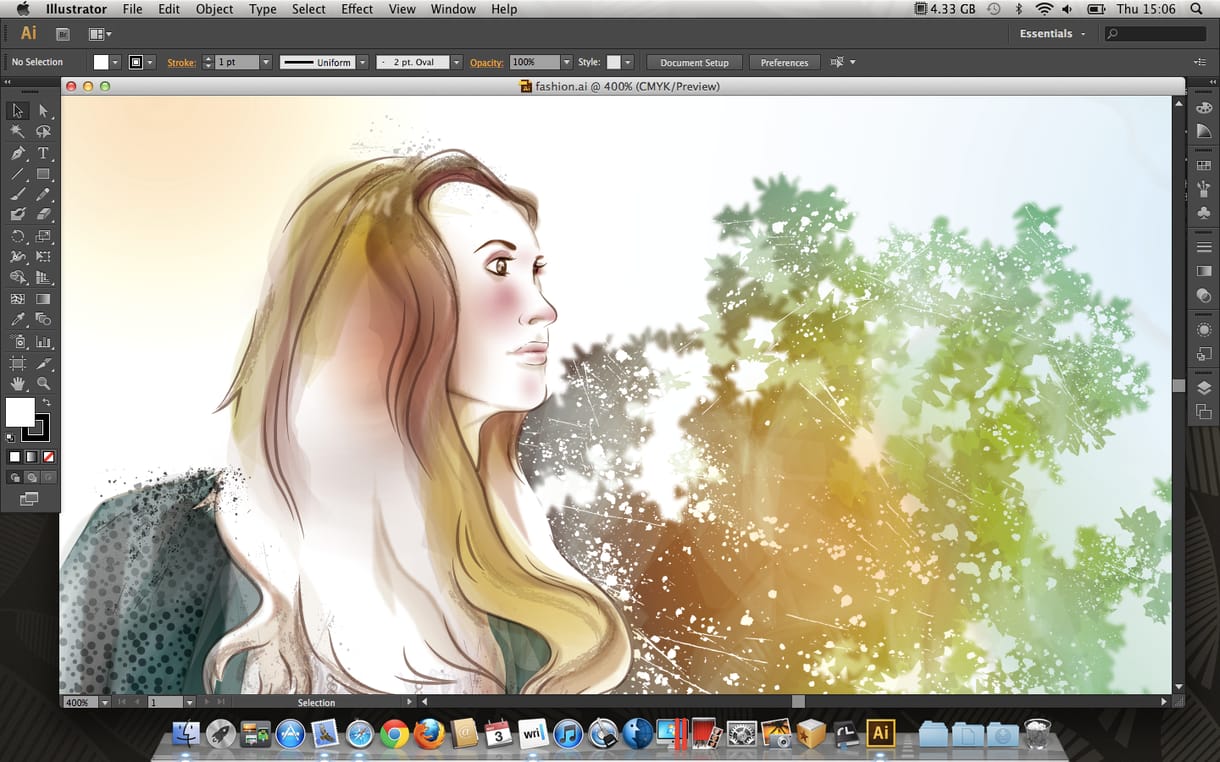Open the Layers panel icon
This screenshot has height=762, width=1220.
click(x=1204, y=388)
